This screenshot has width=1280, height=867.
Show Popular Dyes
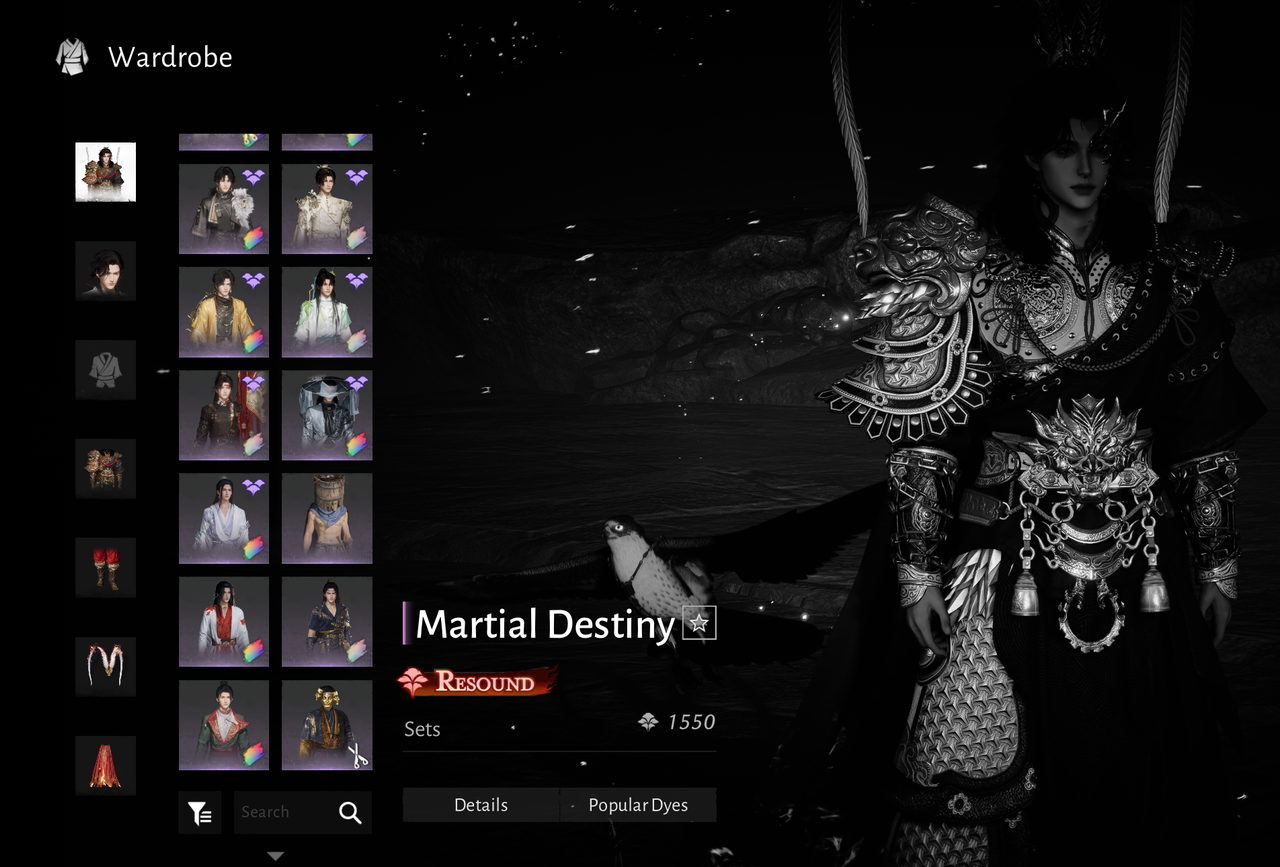tap(638, 805)
